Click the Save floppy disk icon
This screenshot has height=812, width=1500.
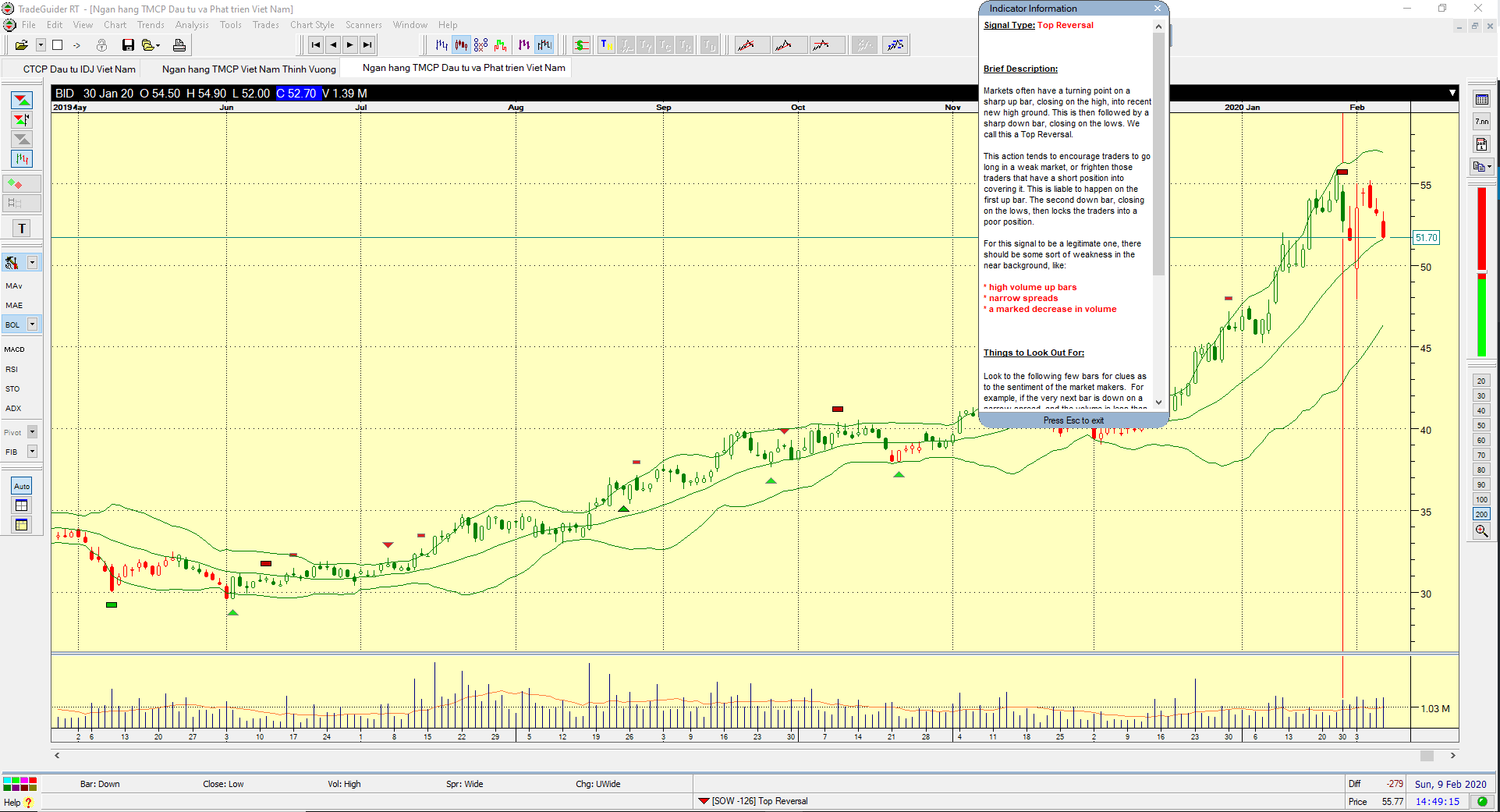[128, 45]
